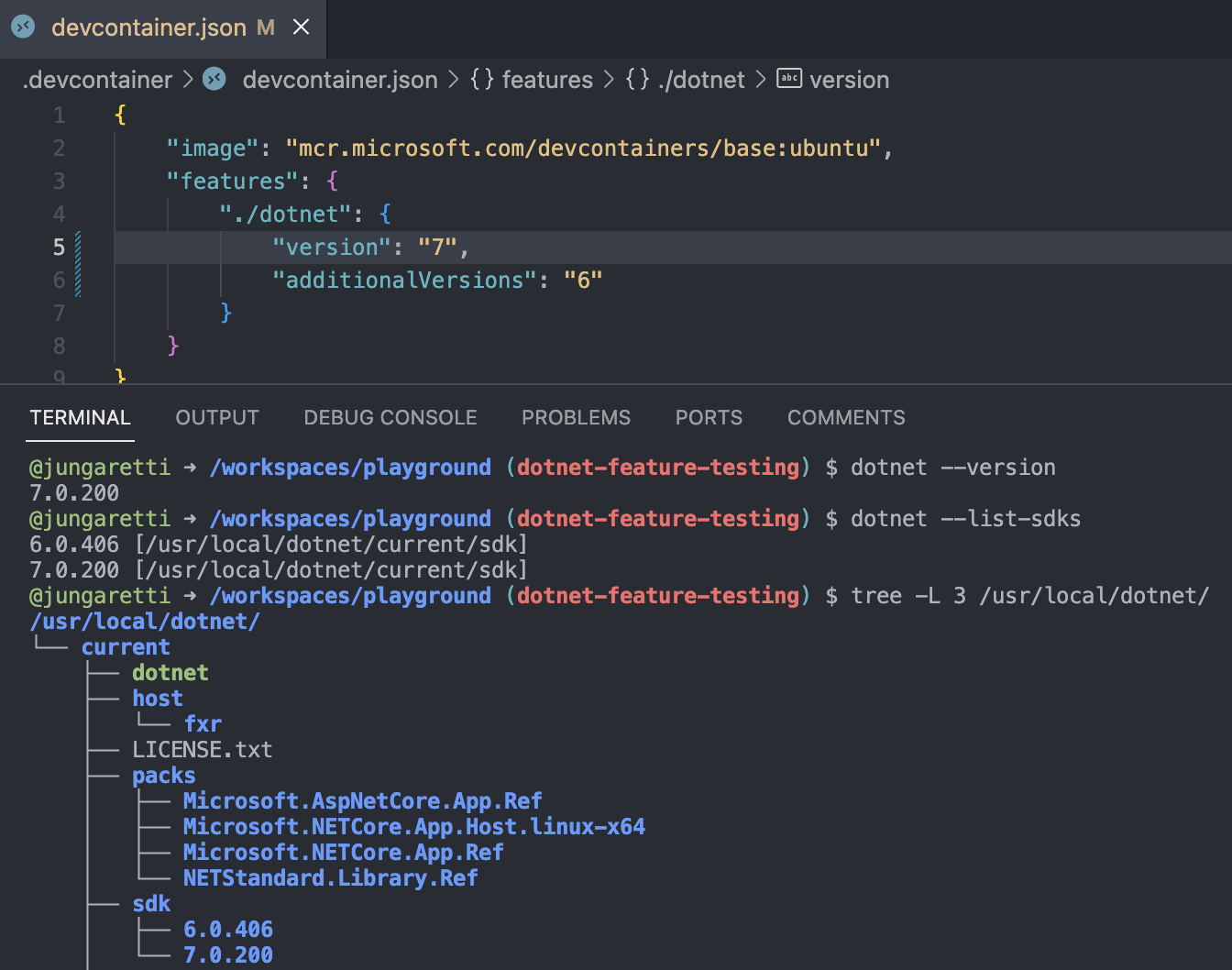Open the PROBLEMS panel

pyautogui.click(x=576, y=417)
